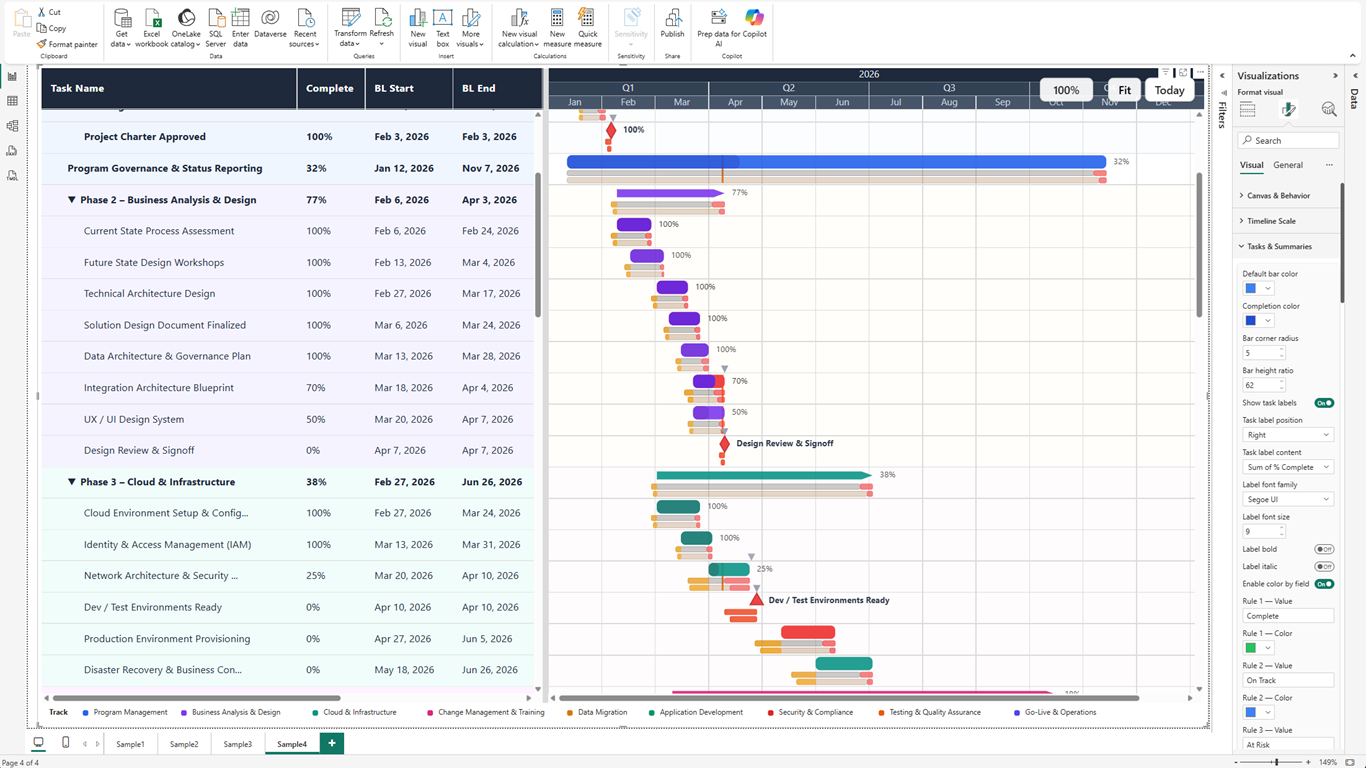Open Table view from the left sidebar
The height and width of the screenshot is (768, 1366).
pyautogui.click(x=14, y=102)
